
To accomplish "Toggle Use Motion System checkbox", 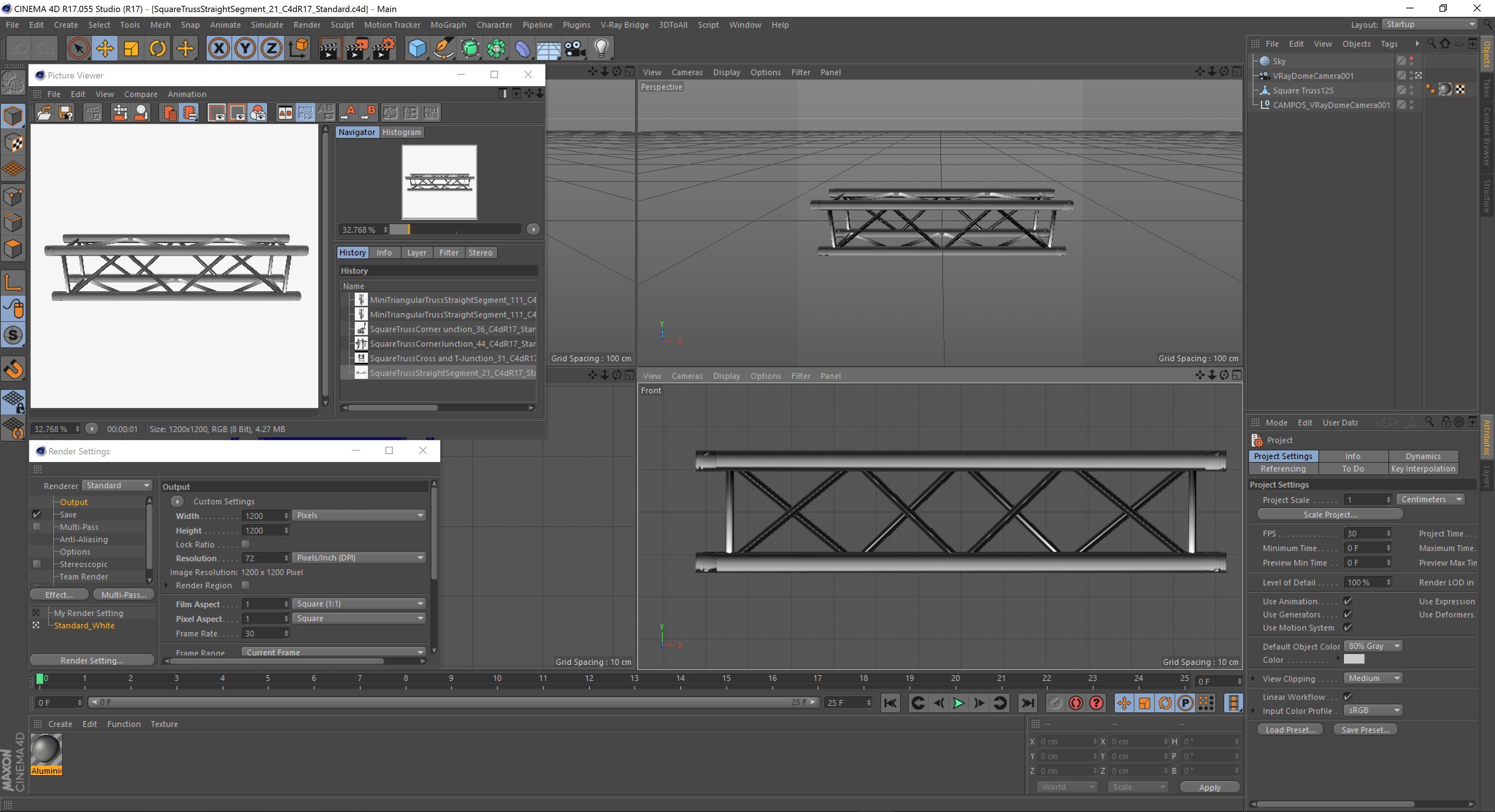I will coord(1348,627).
